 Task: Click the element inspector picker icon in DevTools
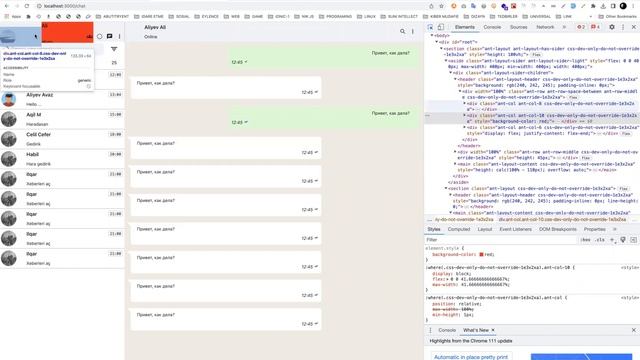click(430, 27)
